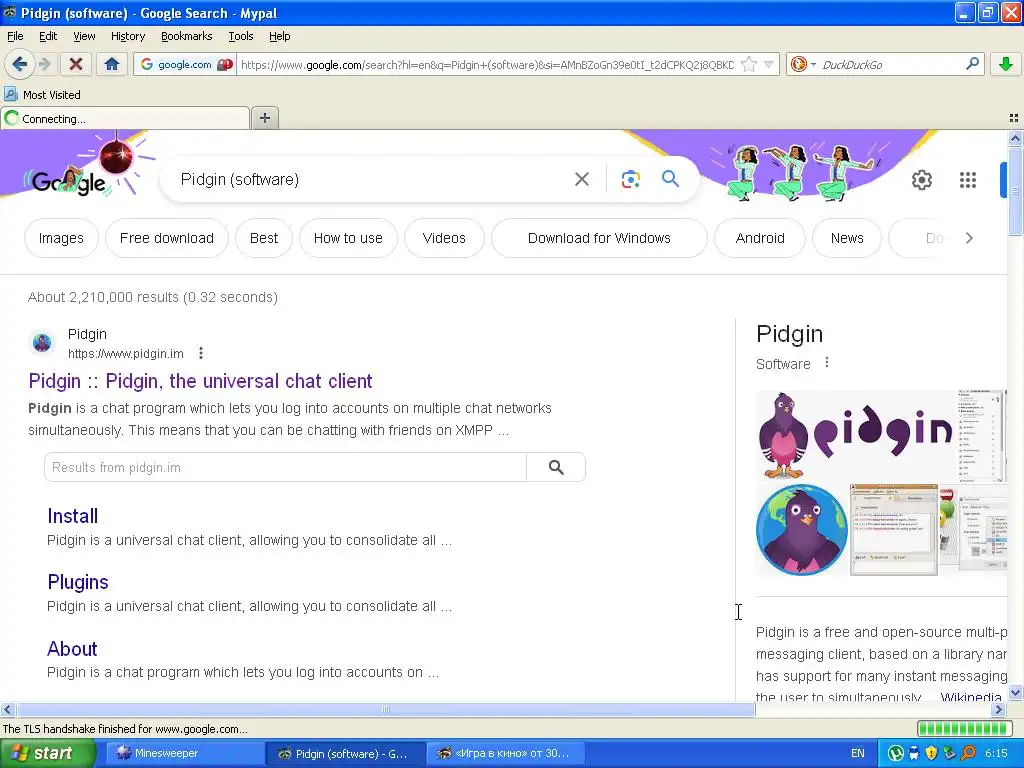
Task: Click the browser address bar URL
Action: coord(487,64)
